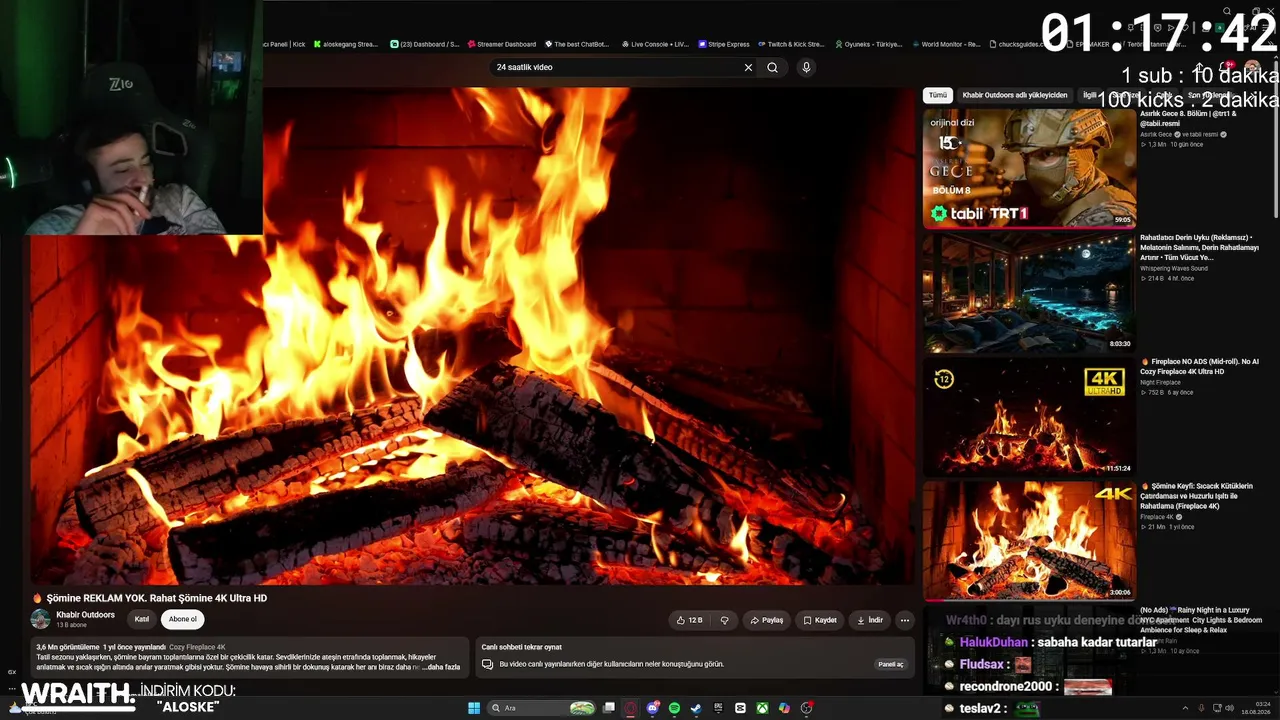
Task: Show hidden system tray icons chevron
Action: click(1185, 708)
